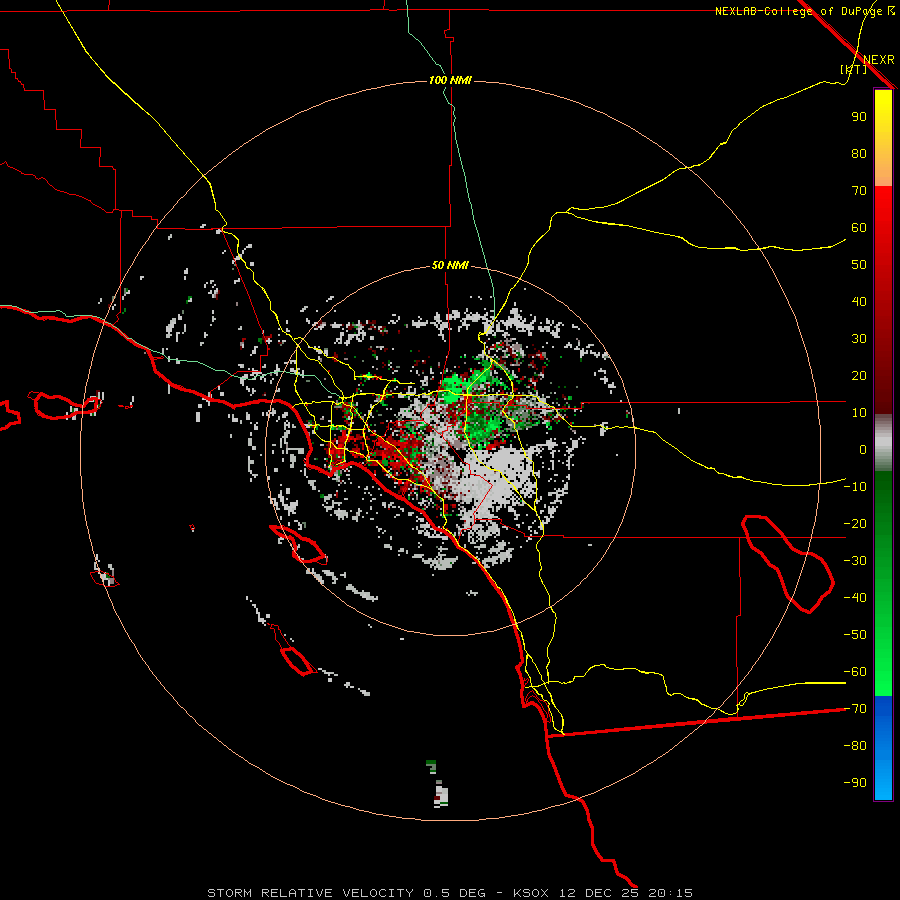900x900 pixels.
Task: Click the blue band of color legend
Action: pyautogui.click(x=883, y=748)
